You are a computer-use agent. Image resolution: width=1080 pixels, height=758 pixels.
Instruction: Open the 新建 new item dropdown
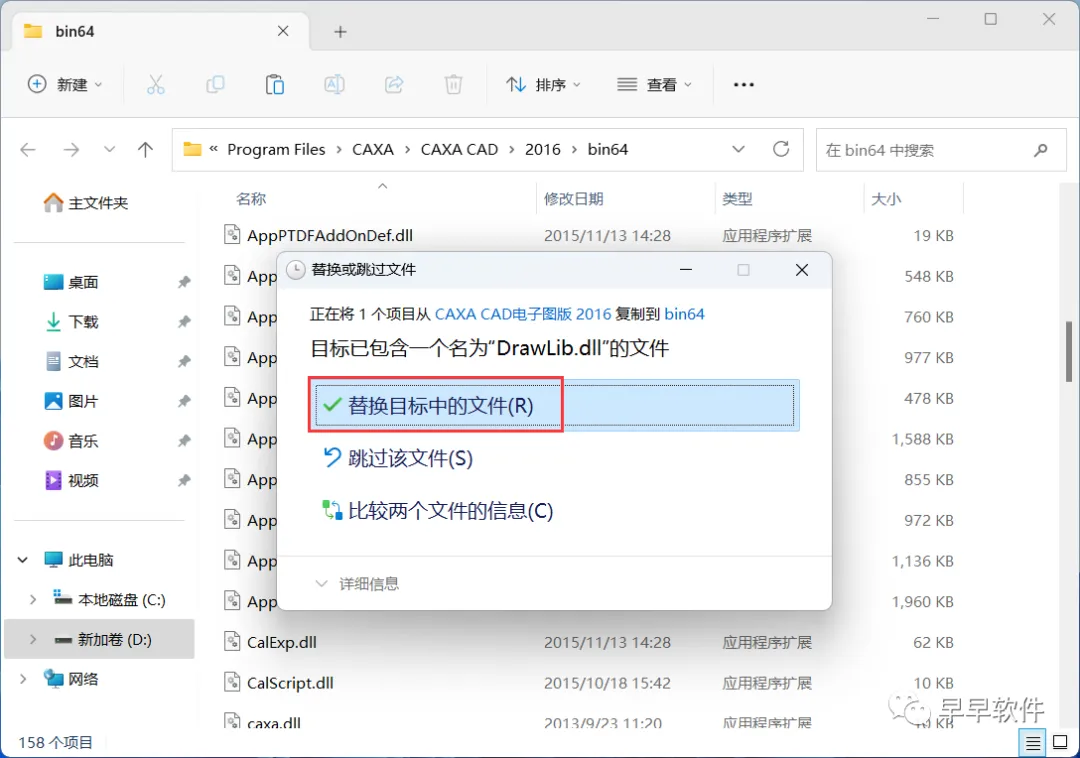pyautogui.click(x=65, y=85)
